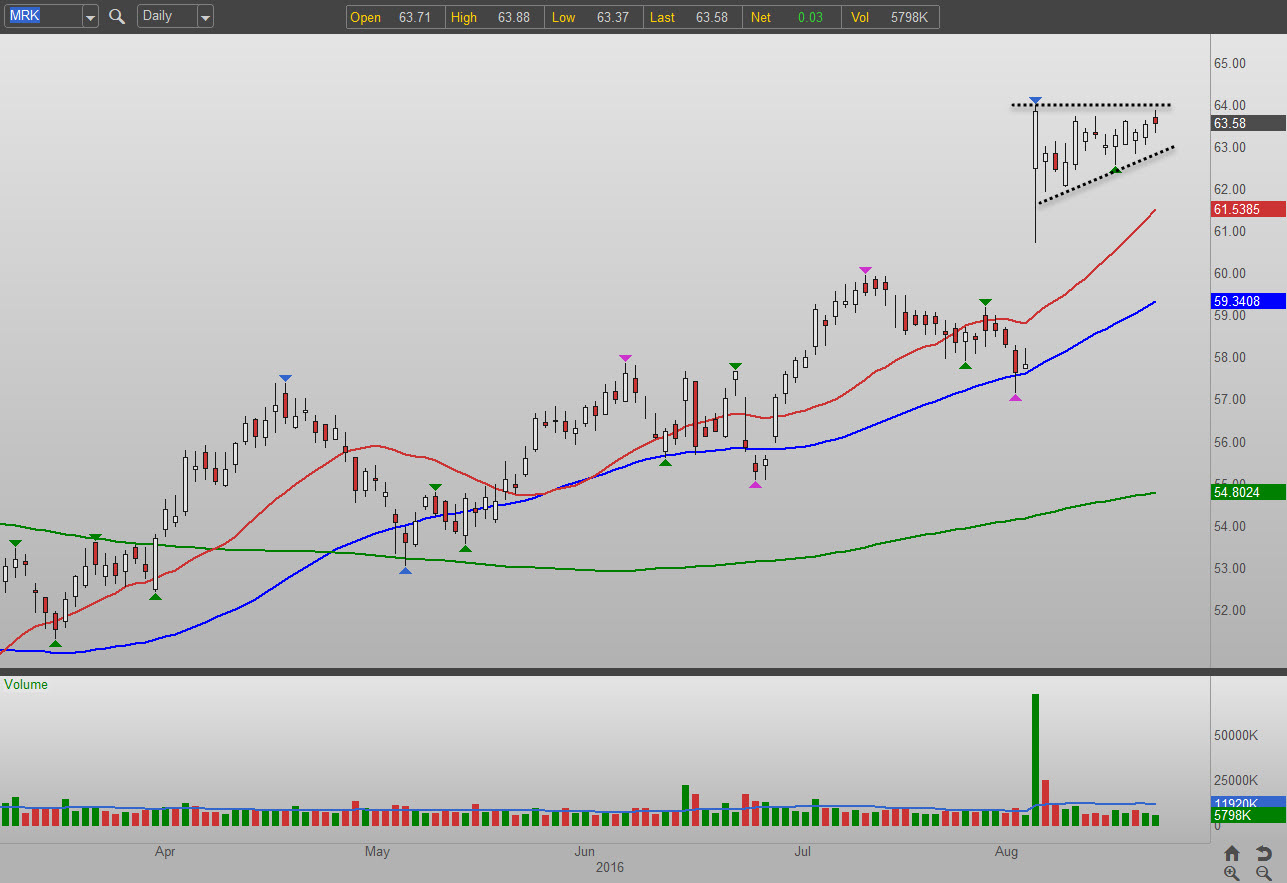Click the 50000K volume axis label

click(1236, 735)
